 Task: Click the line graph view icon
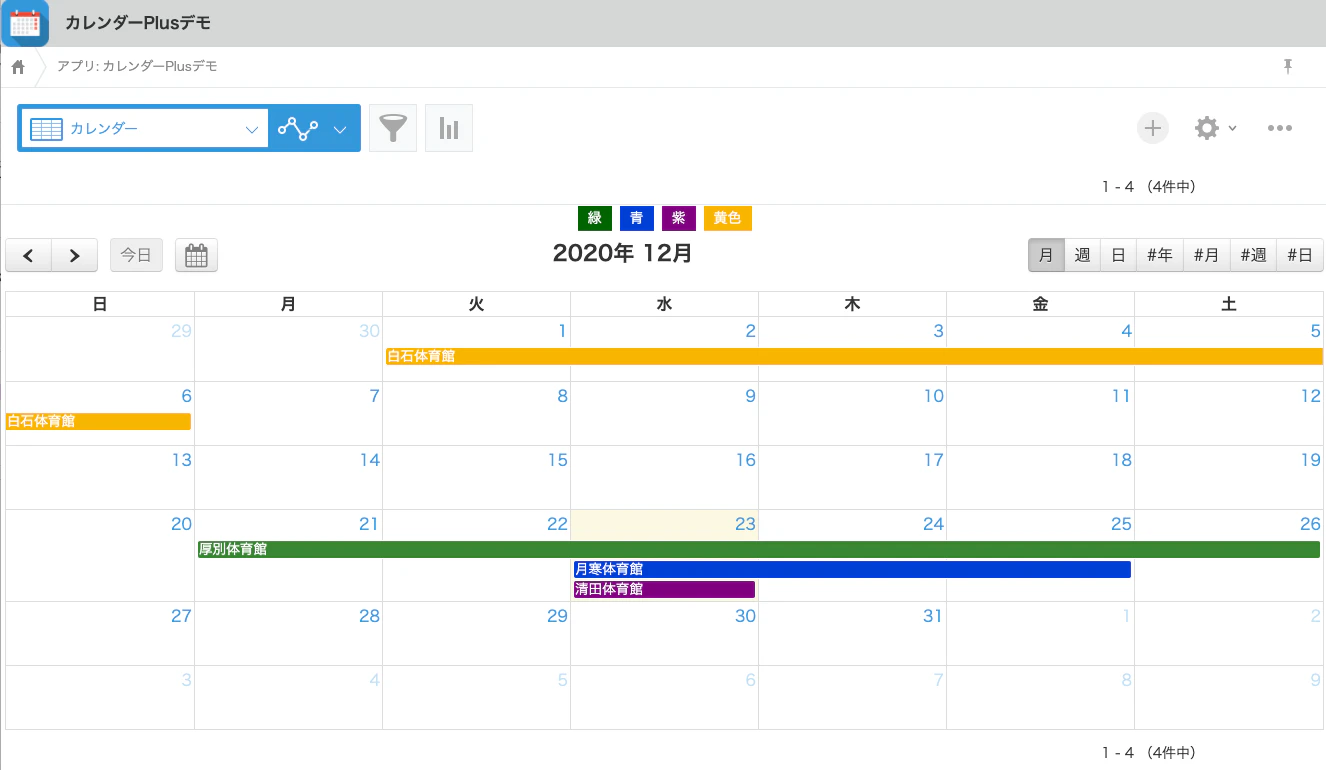coord(298,128)
